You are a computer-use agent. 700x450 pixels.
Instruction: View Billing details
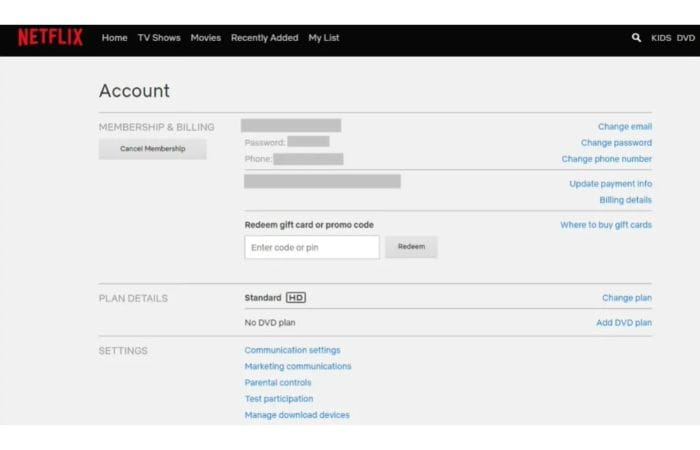coord(625,200)
